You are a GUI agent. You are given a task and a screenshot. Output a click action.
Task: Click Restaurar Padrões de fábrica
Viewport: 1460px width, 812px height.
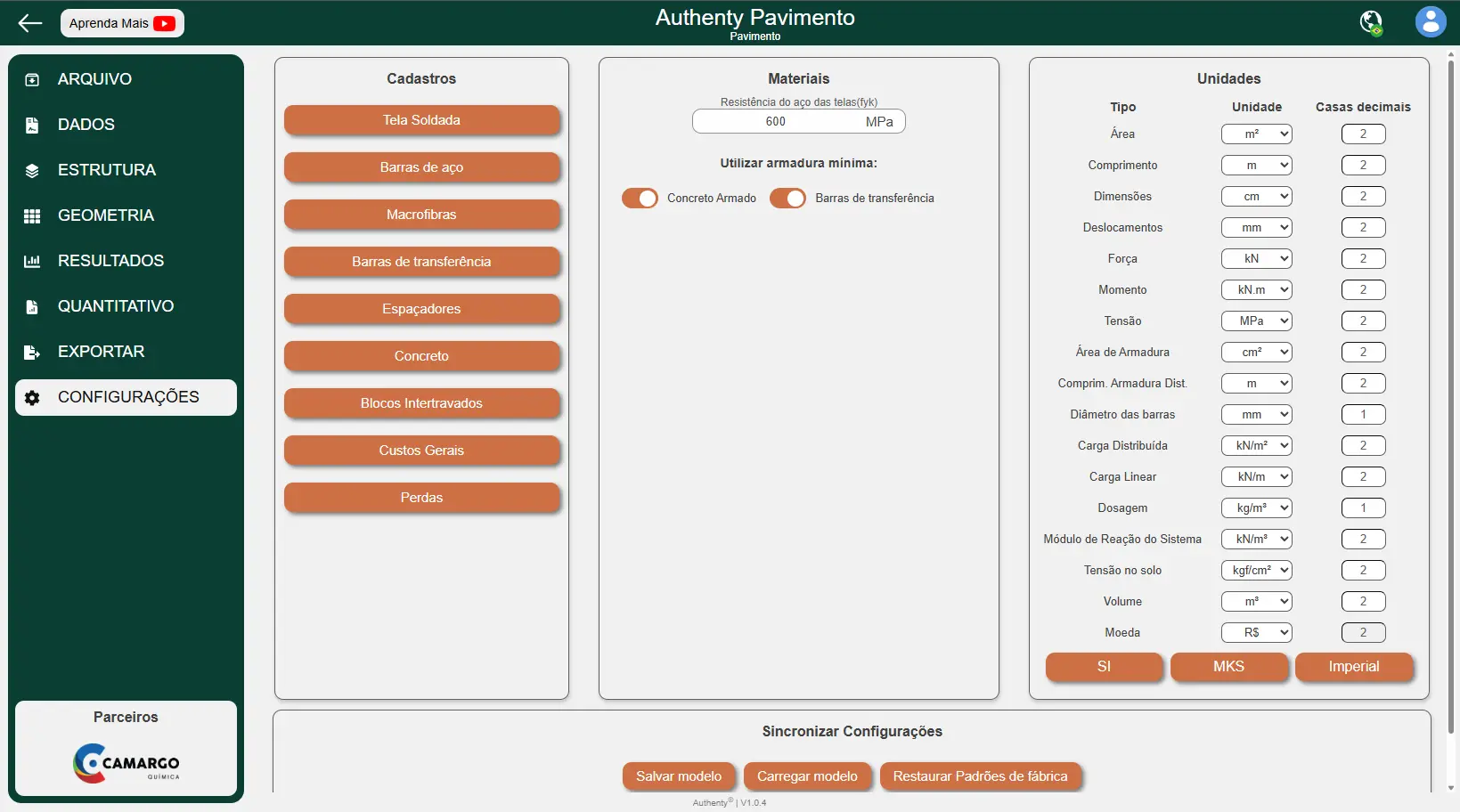[980, 776]
